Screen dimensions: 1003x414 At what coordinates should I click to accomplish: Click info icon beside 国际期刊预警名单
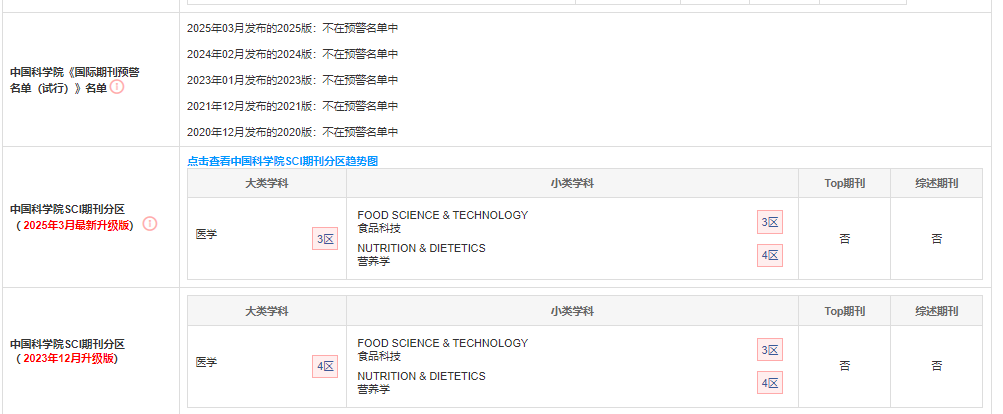117,87
